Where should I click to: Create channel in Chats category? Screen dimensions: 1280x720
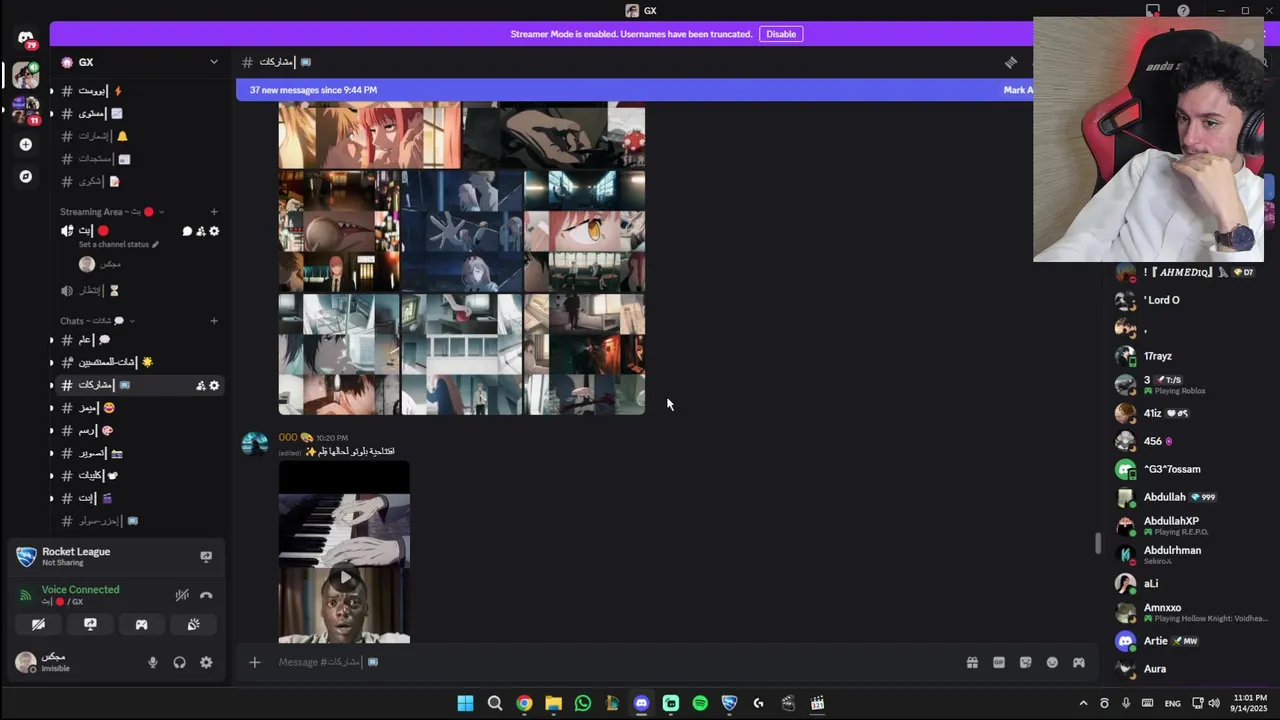pos(214,321)
